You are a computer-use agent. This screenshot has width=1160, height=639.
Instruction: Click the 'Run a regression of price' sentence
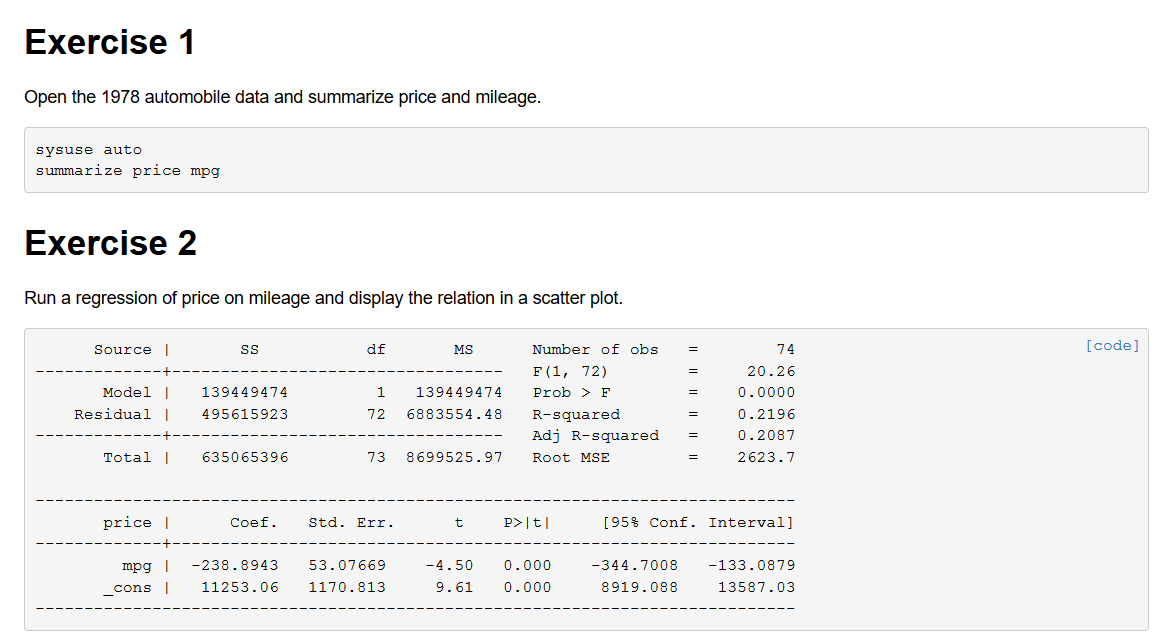[x=323, y=298]
